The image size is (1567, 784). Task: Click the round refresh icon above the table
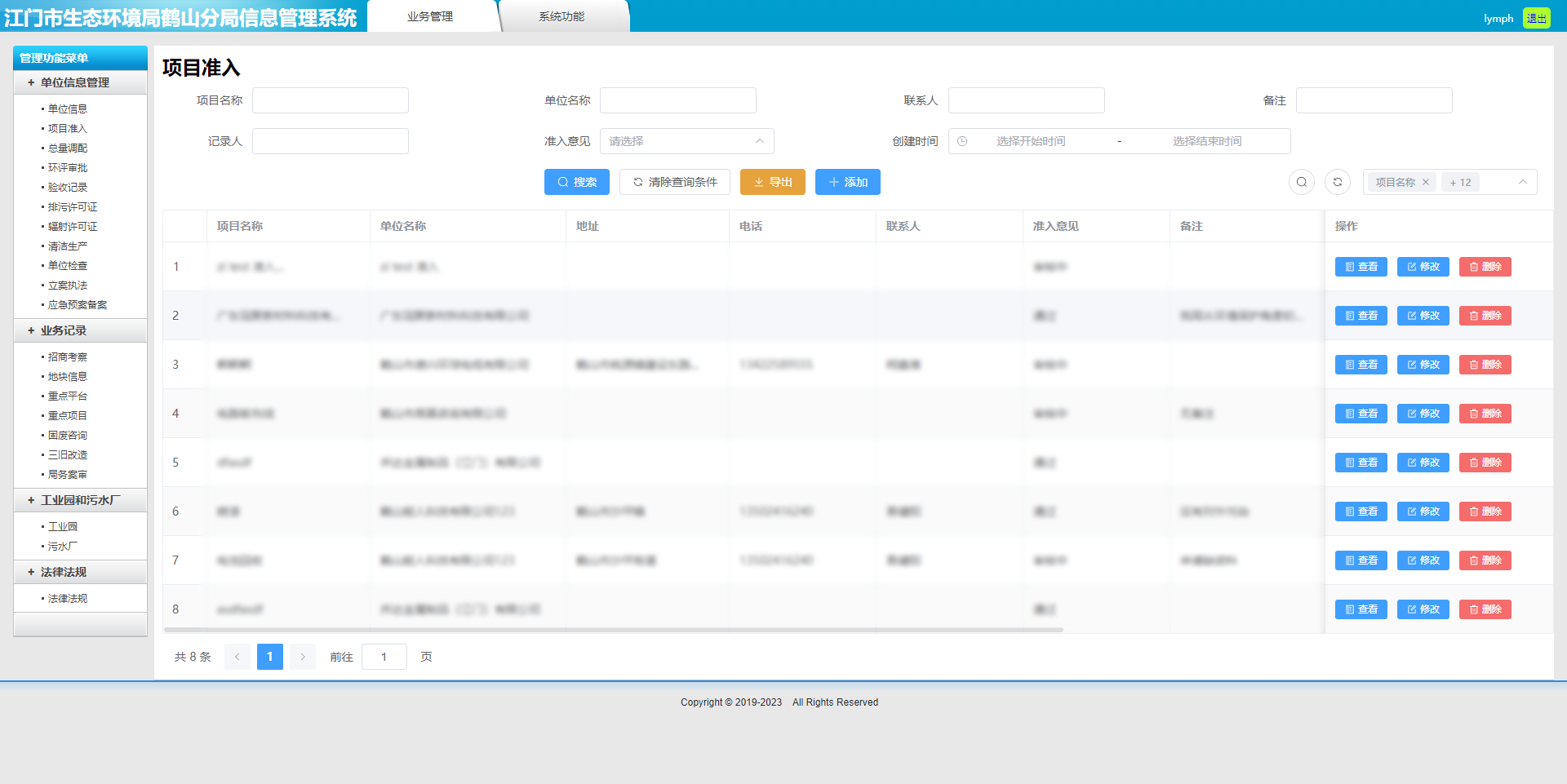click(x=1338, y=182)
